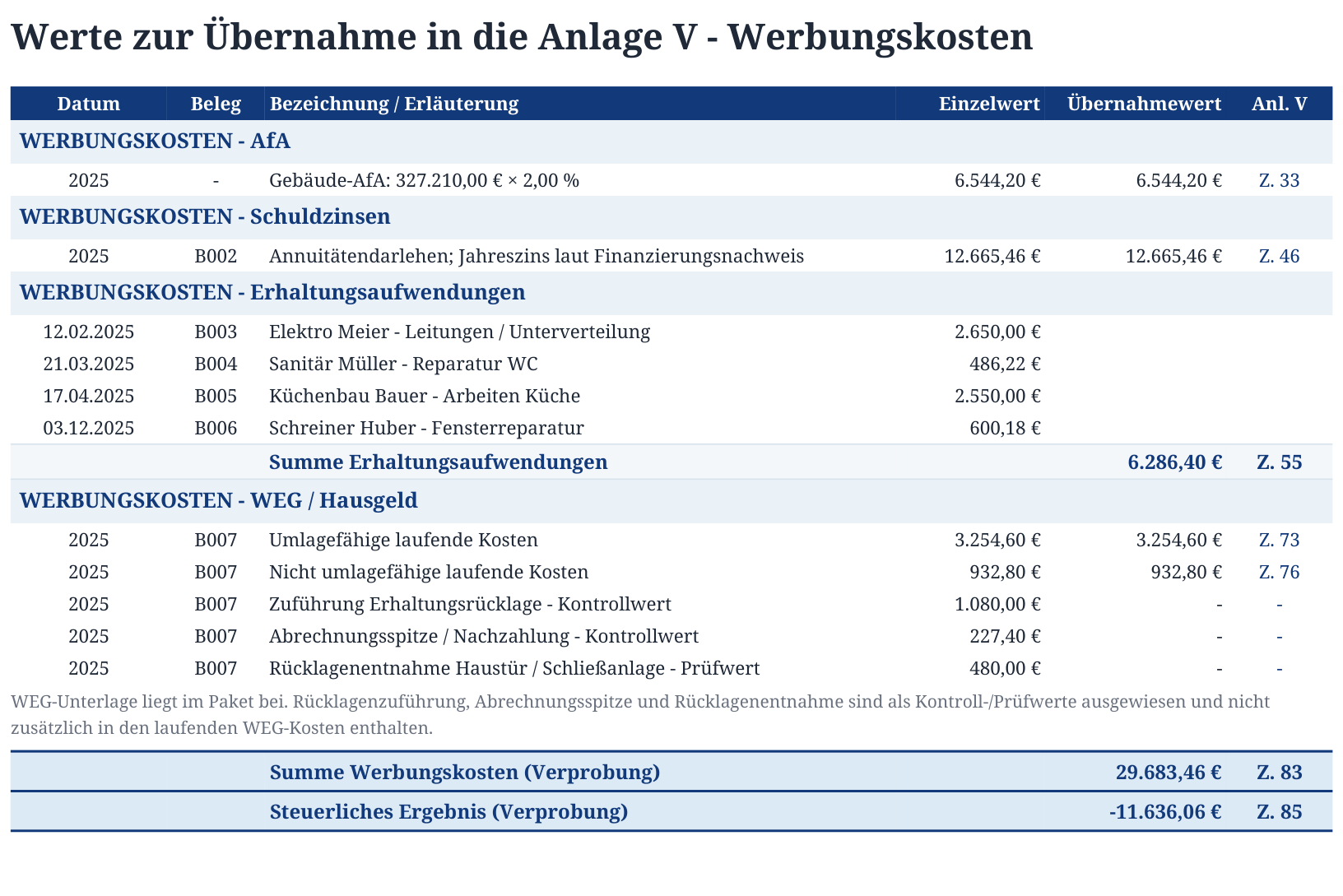Click 'Elektro Meier - Leitungen / Unterverteilung'

coord(460,332)
